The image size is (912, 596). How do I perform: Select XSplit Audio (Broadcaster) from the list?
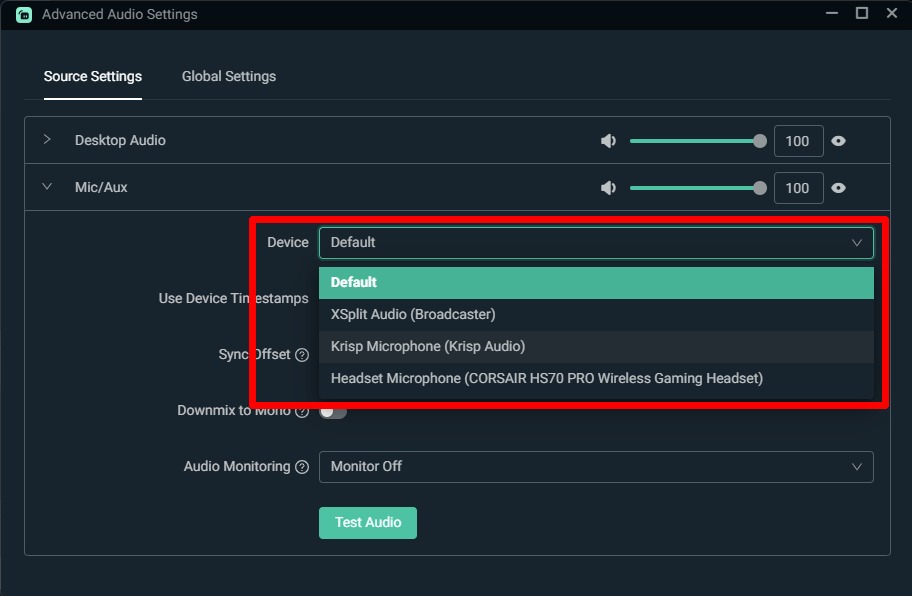coord(411,314)
